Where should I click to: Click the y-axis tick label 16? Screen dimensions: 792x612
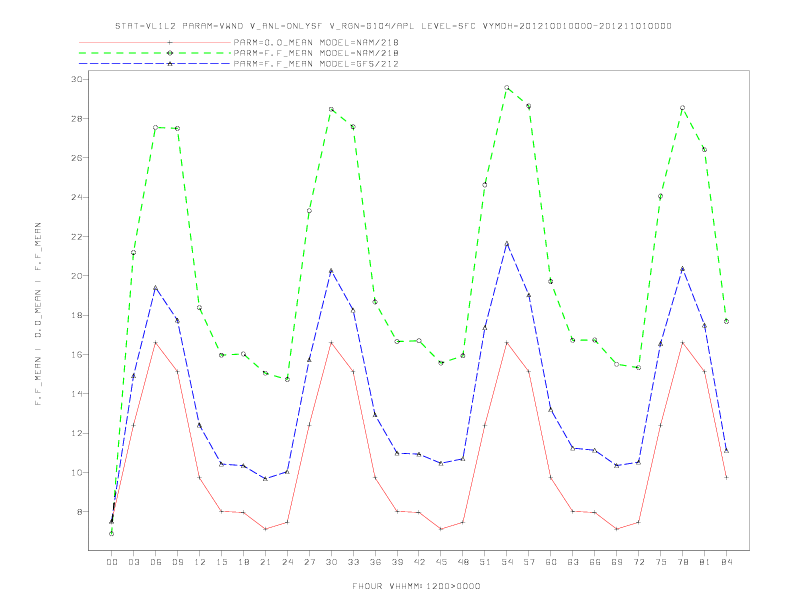77,354
